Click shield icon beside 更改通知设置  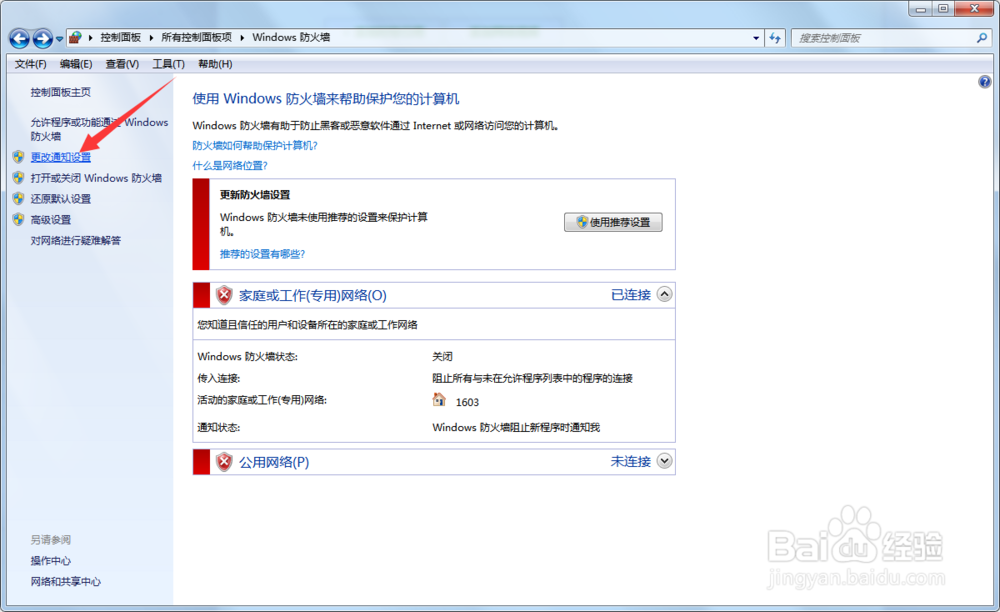(18, 157)
